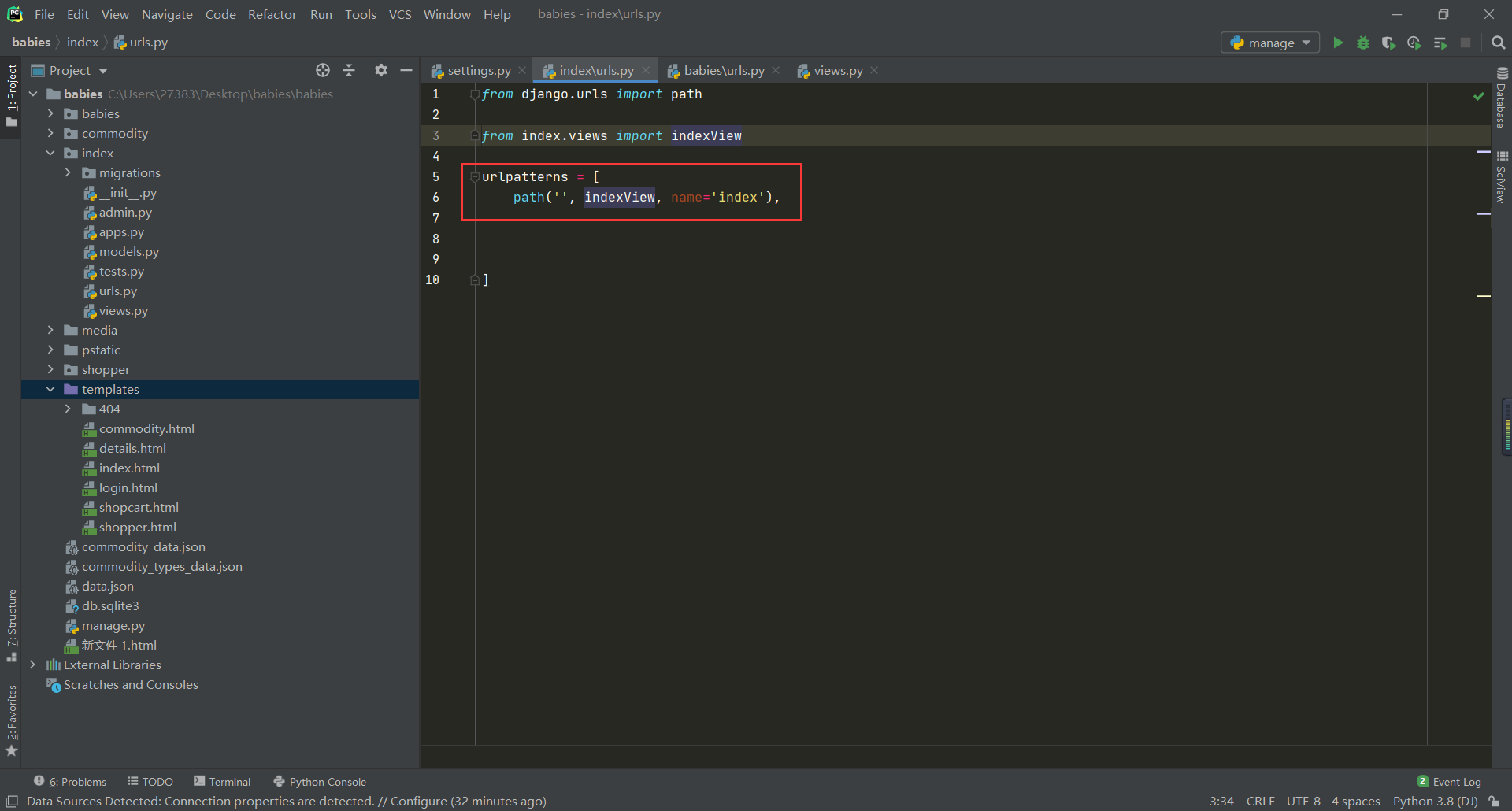1512x811 pixels.
Task: Click the babies breadcrumb in navigation bar
Action: [x=31, y=43]
